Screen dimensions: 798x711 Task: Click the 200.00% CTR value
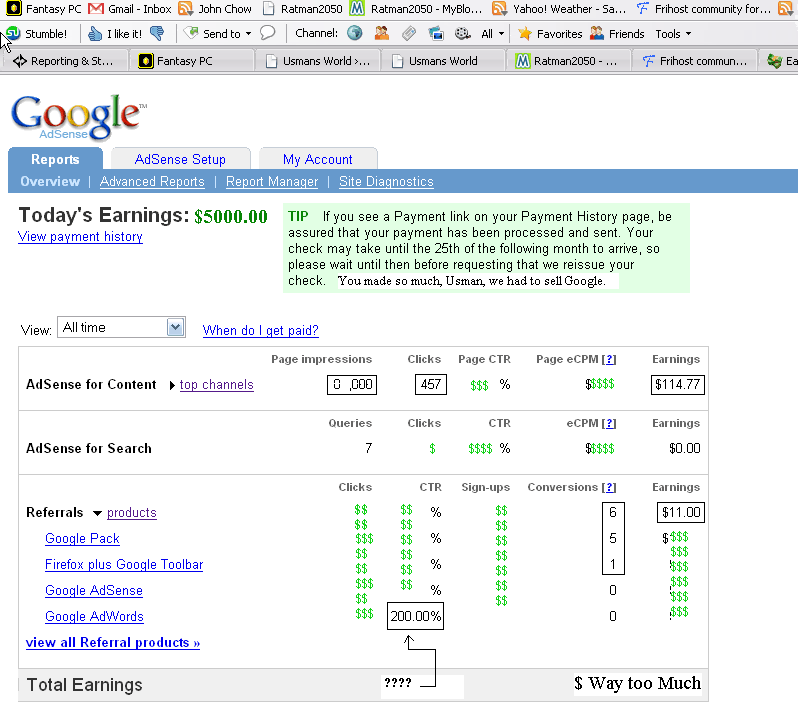(x=415, y=616)
